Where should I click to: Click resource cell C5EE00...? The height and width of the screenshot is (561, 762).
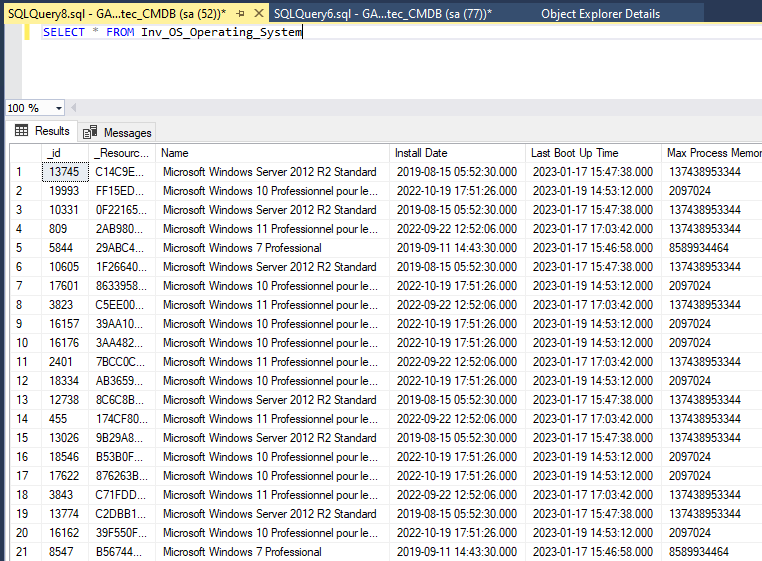coord(122,305)
